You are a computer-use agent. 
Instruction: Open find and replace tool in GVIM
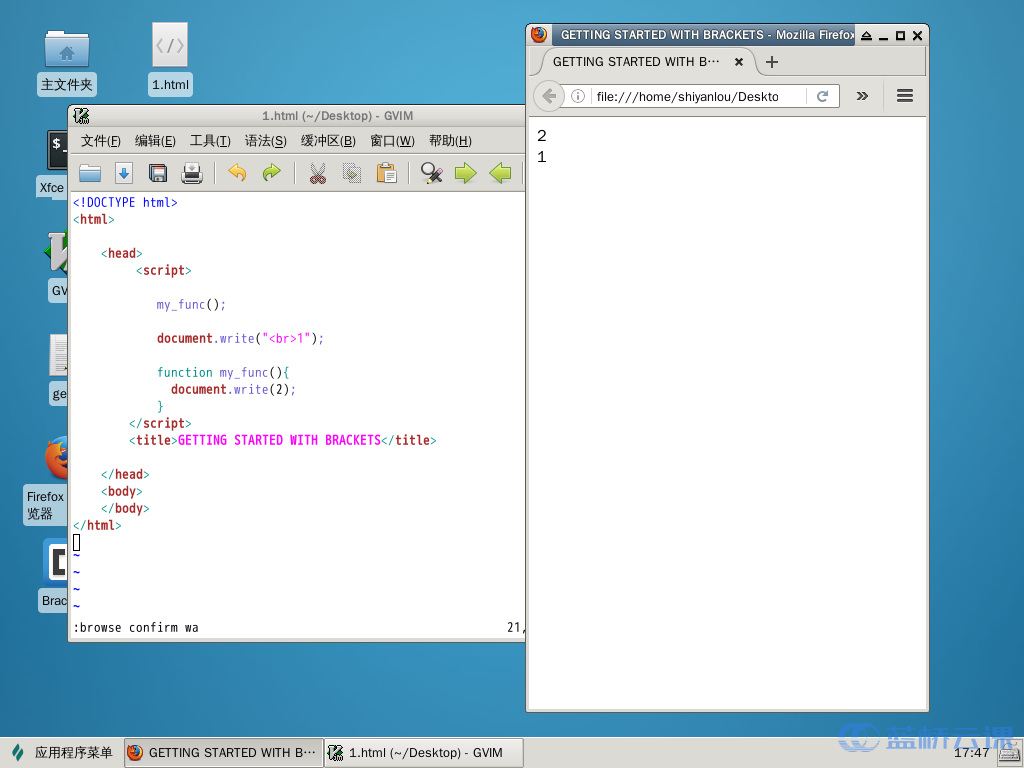pos(432,173)
